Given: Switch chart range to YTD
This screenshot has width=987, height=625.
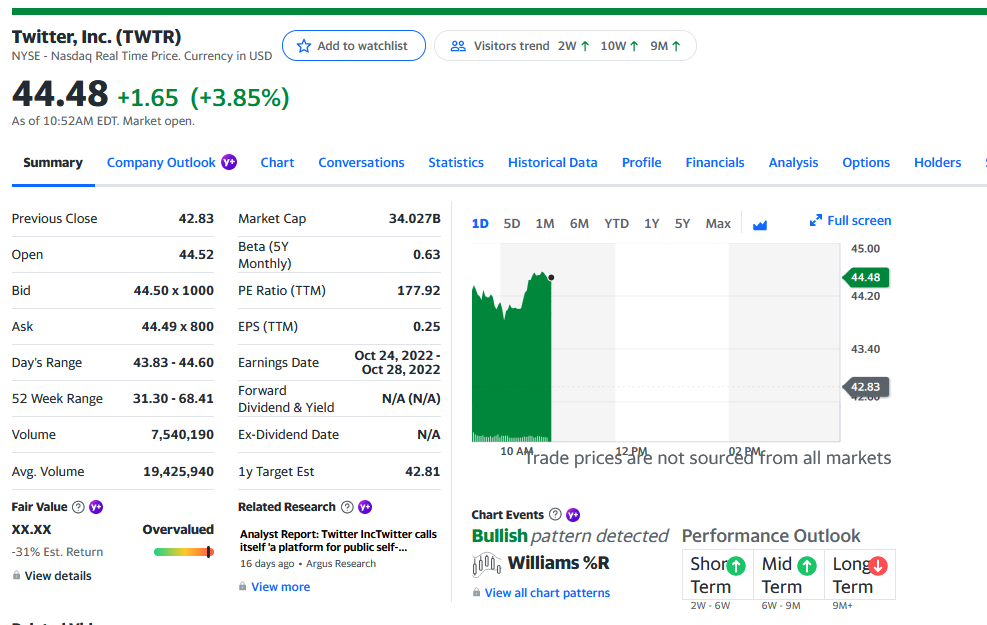Looking at the screenshot, I should pyautogui.click(x=616, y=223).
